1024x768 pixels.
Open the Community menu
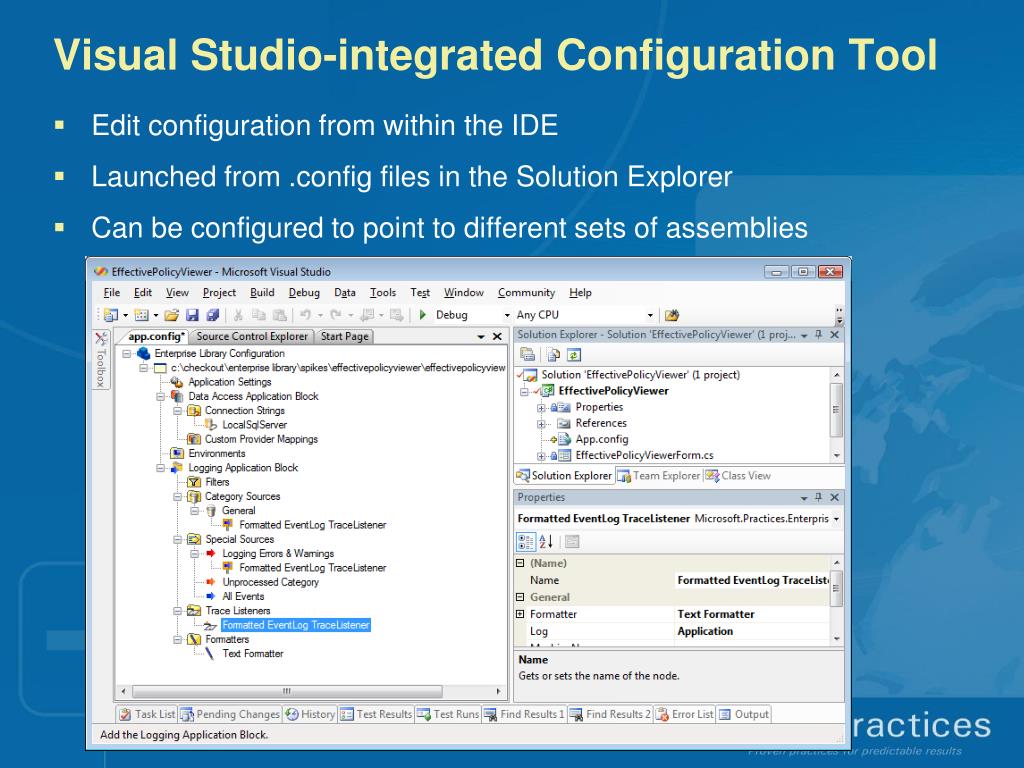pos(526,293)
